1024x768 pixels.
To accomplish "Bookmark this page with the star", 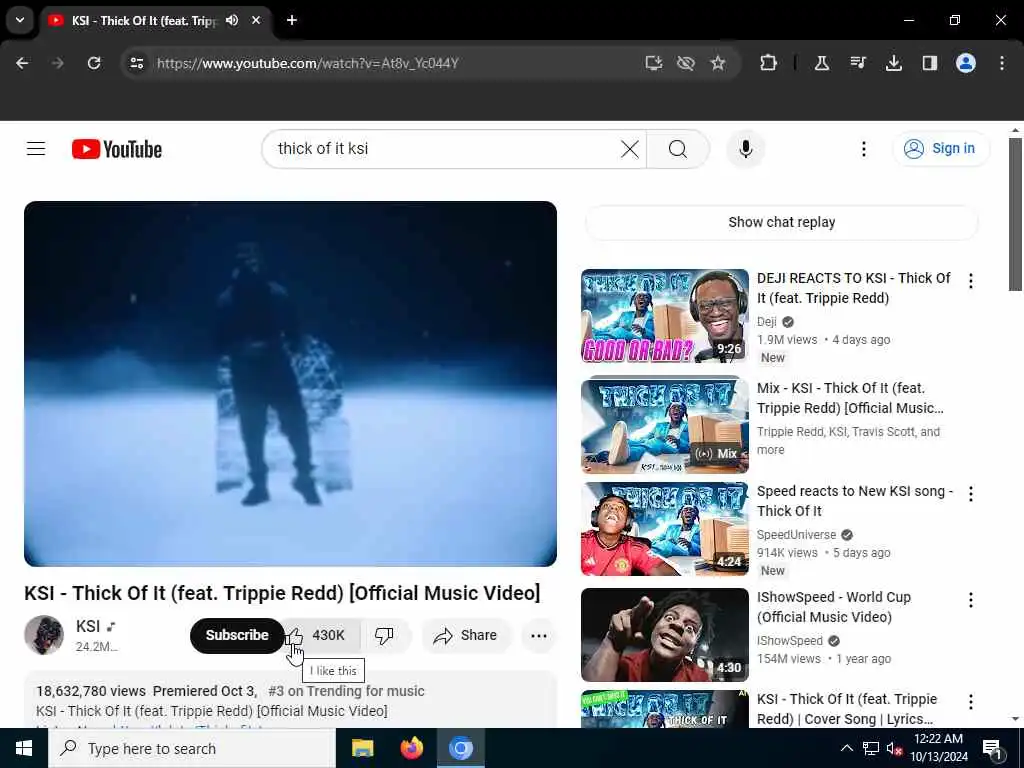I will click(x=718, y=63).
